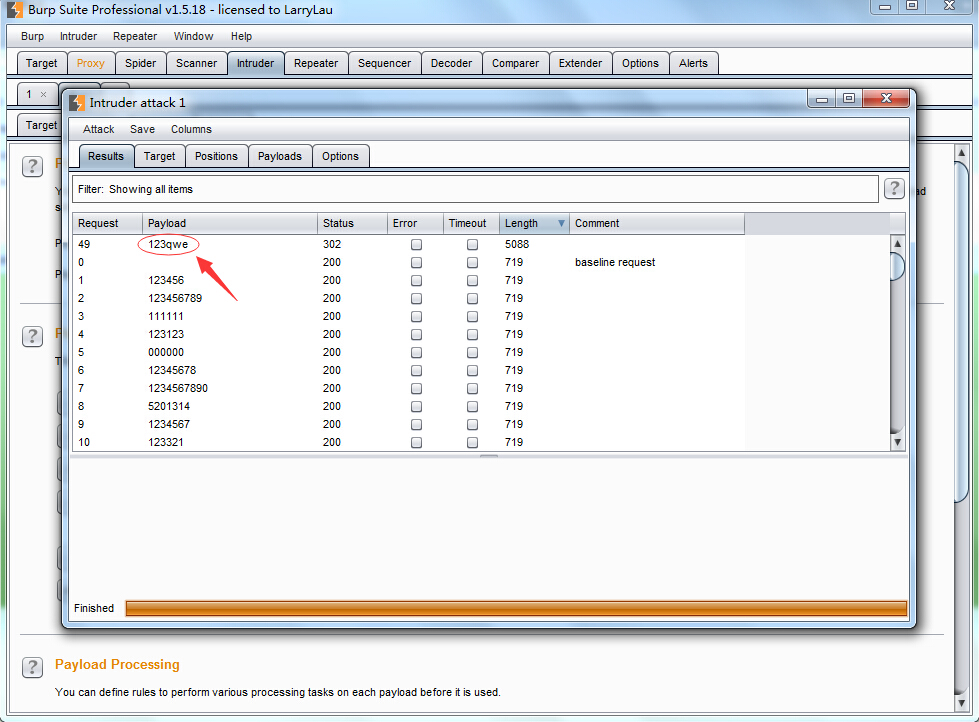This screenshot has width=979, height=722.
Task: Select the row with payload 123qwe
Action: pyautogui.click(x=408, y=244)
